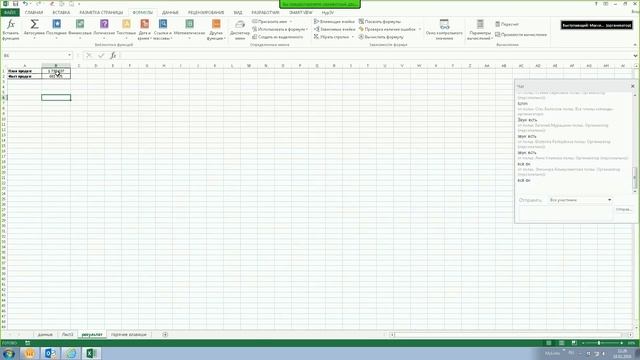Switch to the Data ribbon tab
Viewport: 640px width, 360px height.
click(171, 13)
